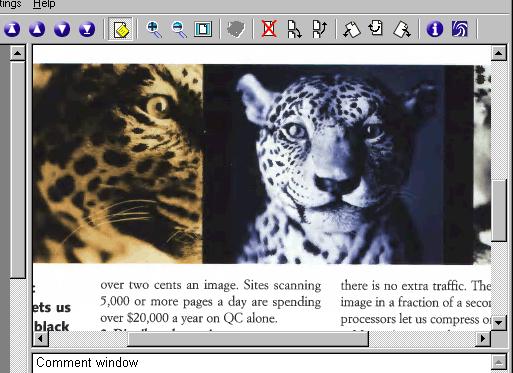Click the horizontal scrollbar thumb
The height and width of the screenshot is (373, 513).
pyautogui.click(x=248, y=339)
